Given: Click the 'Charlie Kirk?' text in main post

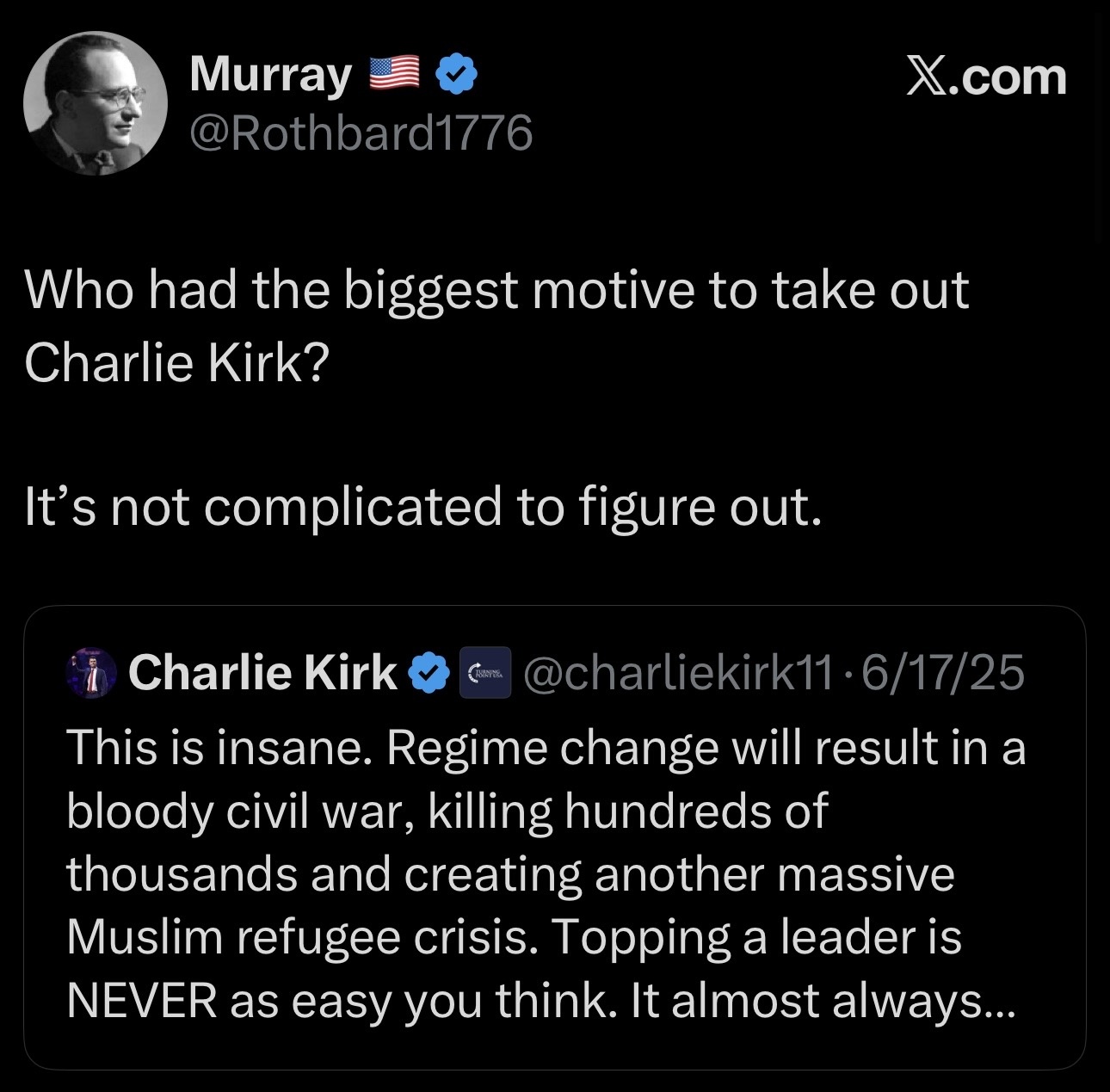Looking at the screenshot, I should click(x=176, y=362).
